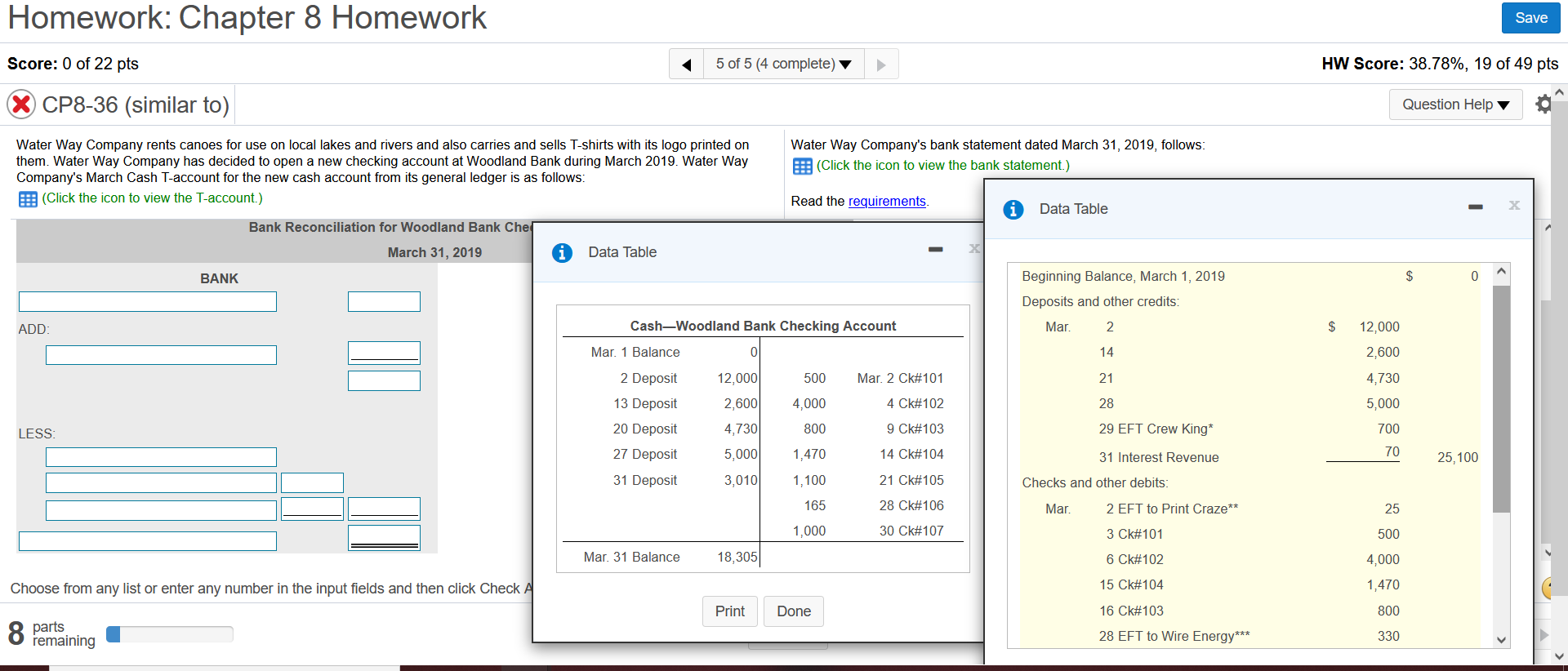
Task: Click the bank statement scroll down arrow
Action: [x=1501, y=640]
